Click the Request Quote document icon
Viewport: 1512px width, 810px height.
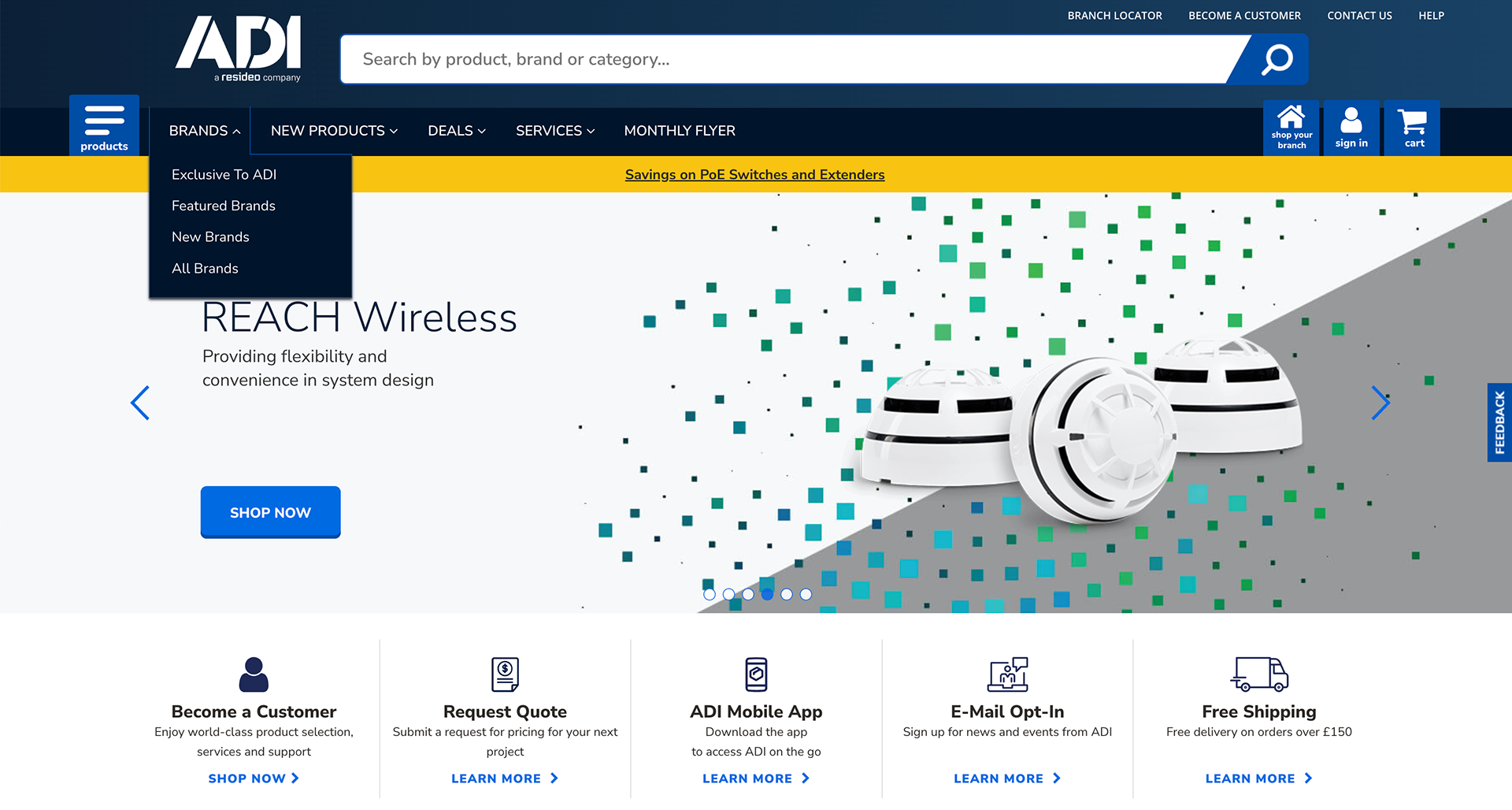click(x=505, y=674)
